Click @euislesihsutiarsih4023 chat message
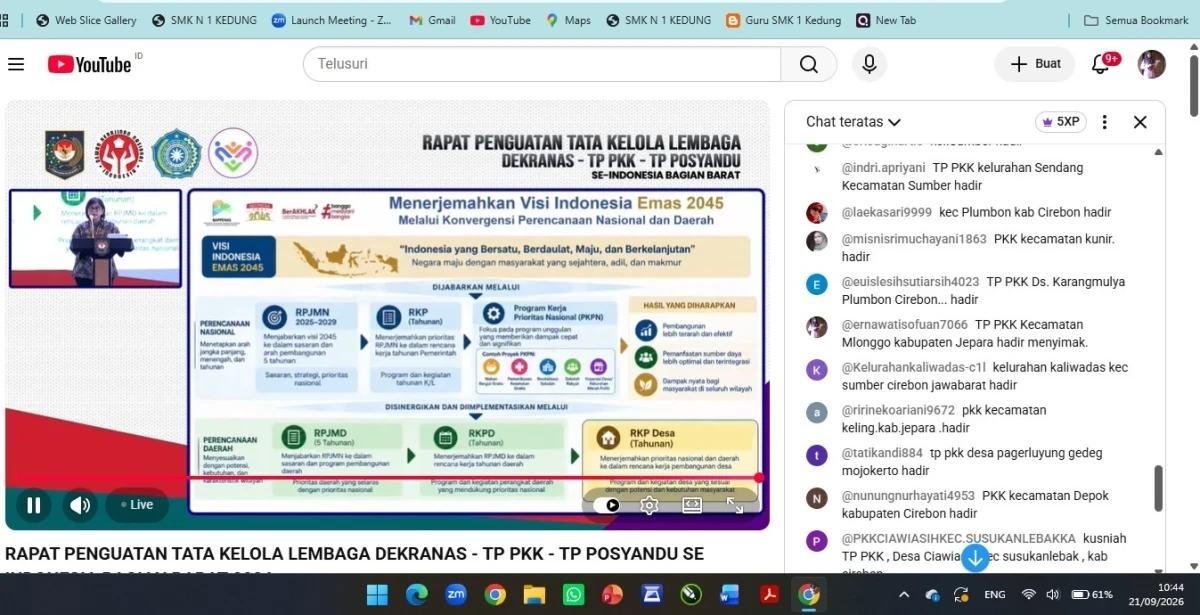The width and height of the screenshot is (1200, 615). 986,290
